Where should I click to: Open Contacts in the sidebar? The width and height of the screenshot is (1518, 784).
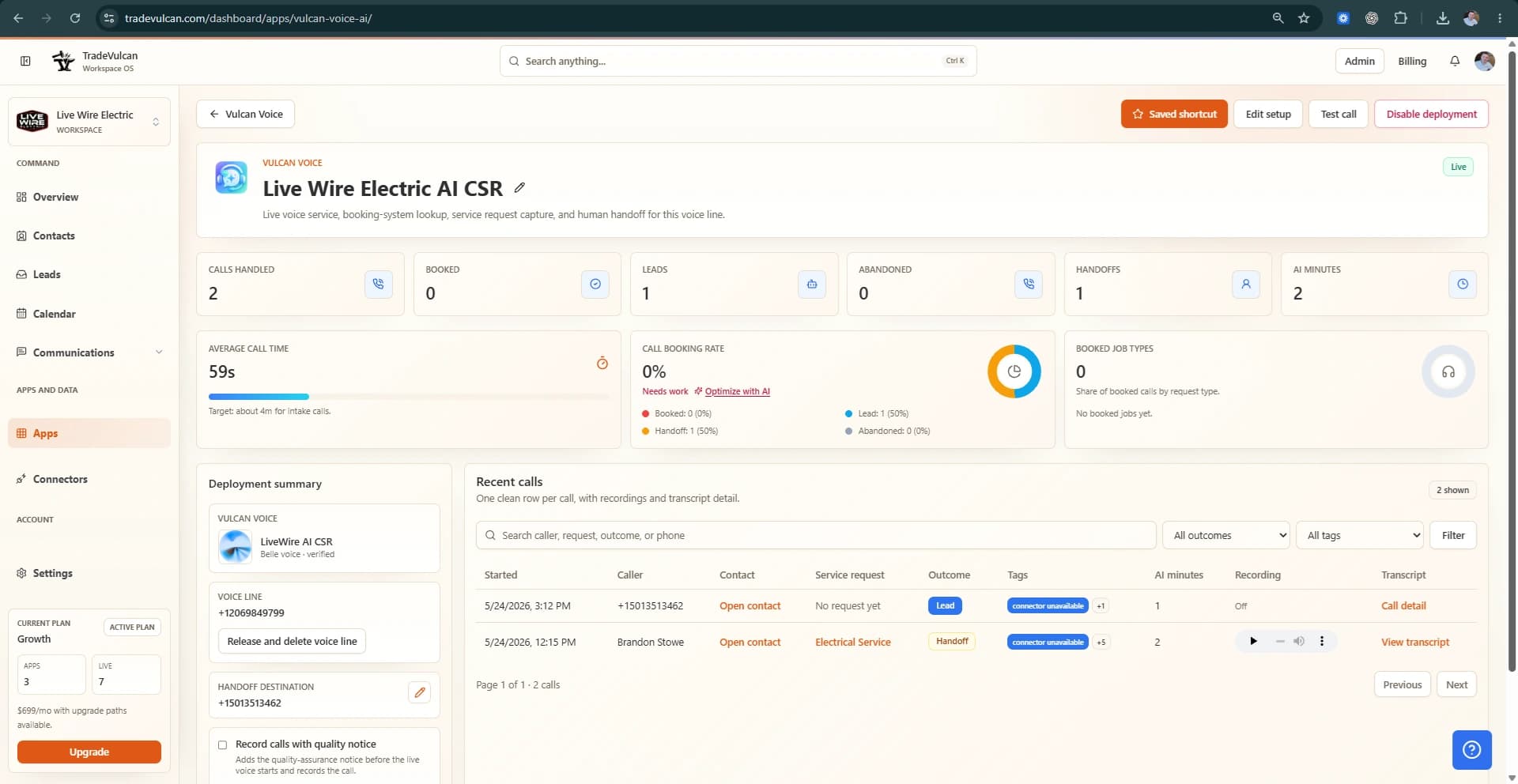coord(54,236)
